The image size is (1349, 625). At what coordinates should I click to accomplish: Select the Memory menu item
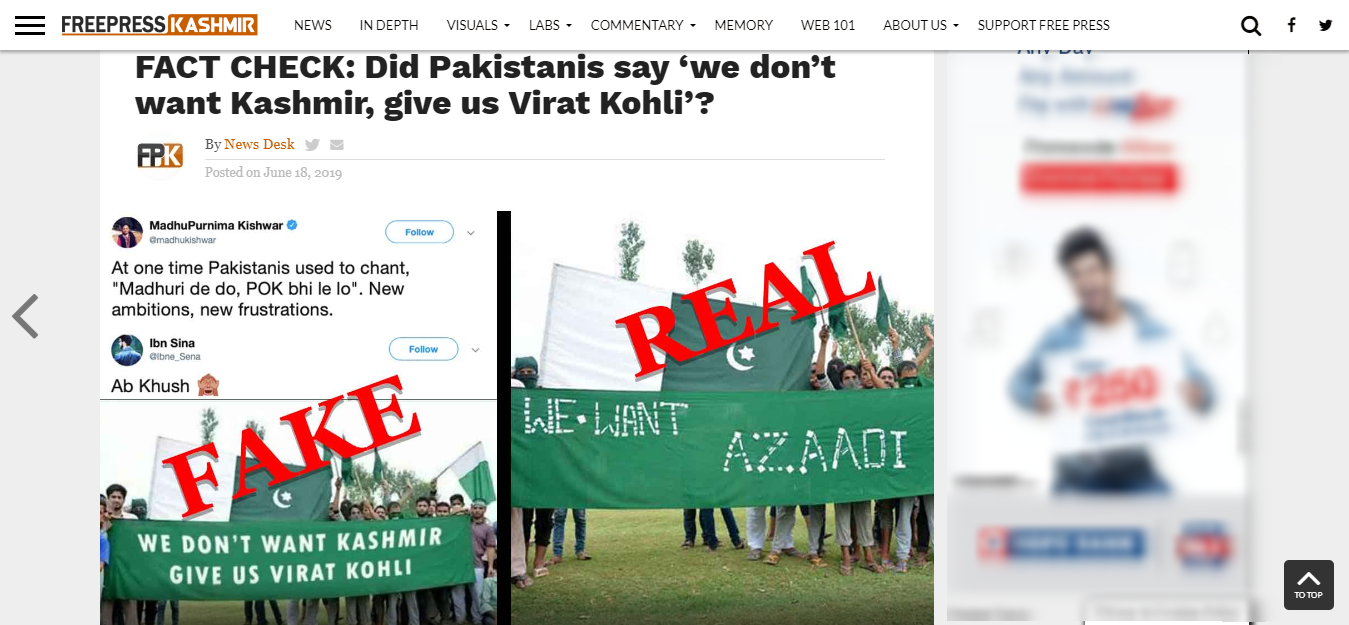744,25
